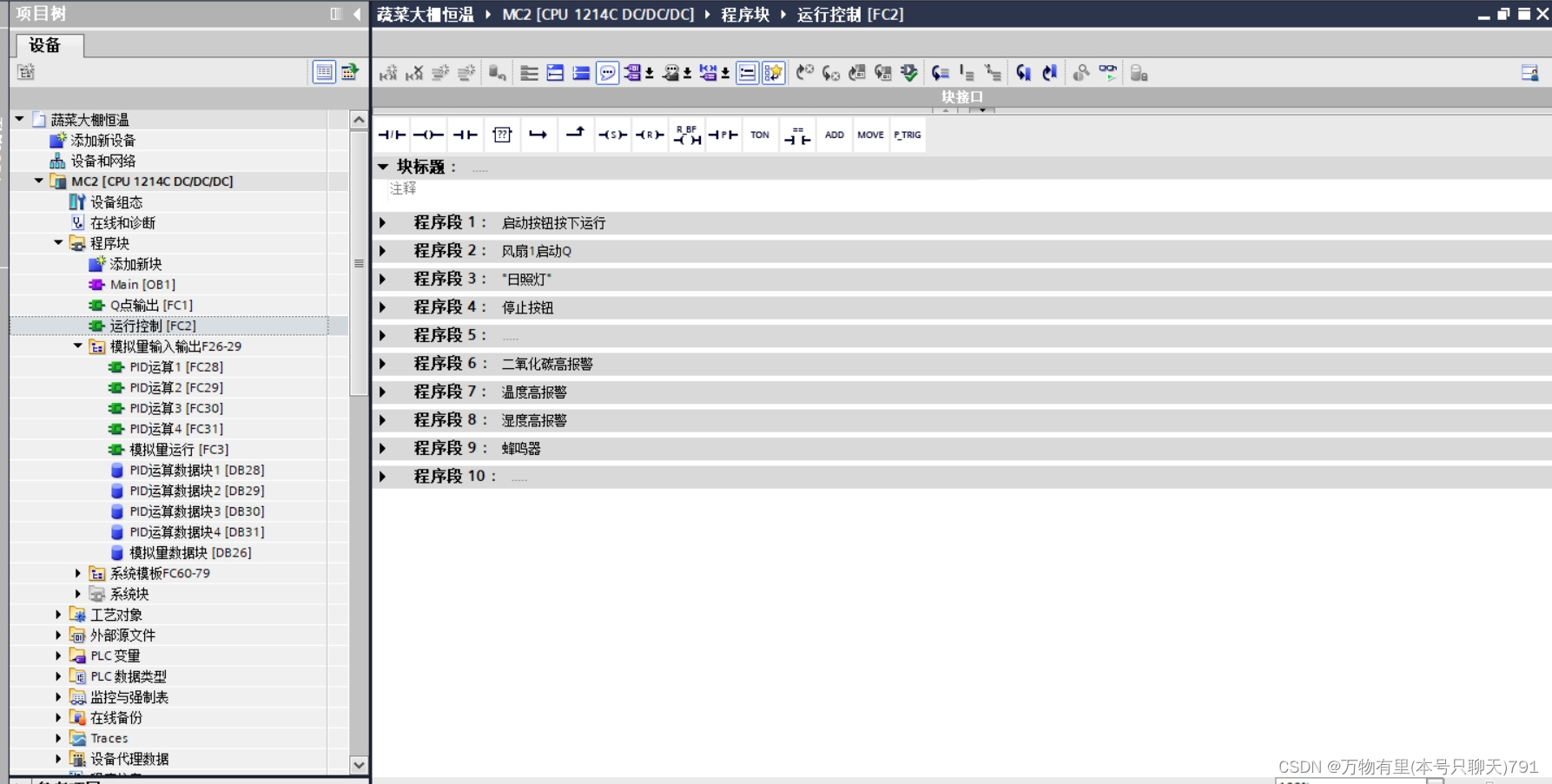Expand block interface with down arrow handle
This screenshot has width=1552, height=784.
point(982,110)
